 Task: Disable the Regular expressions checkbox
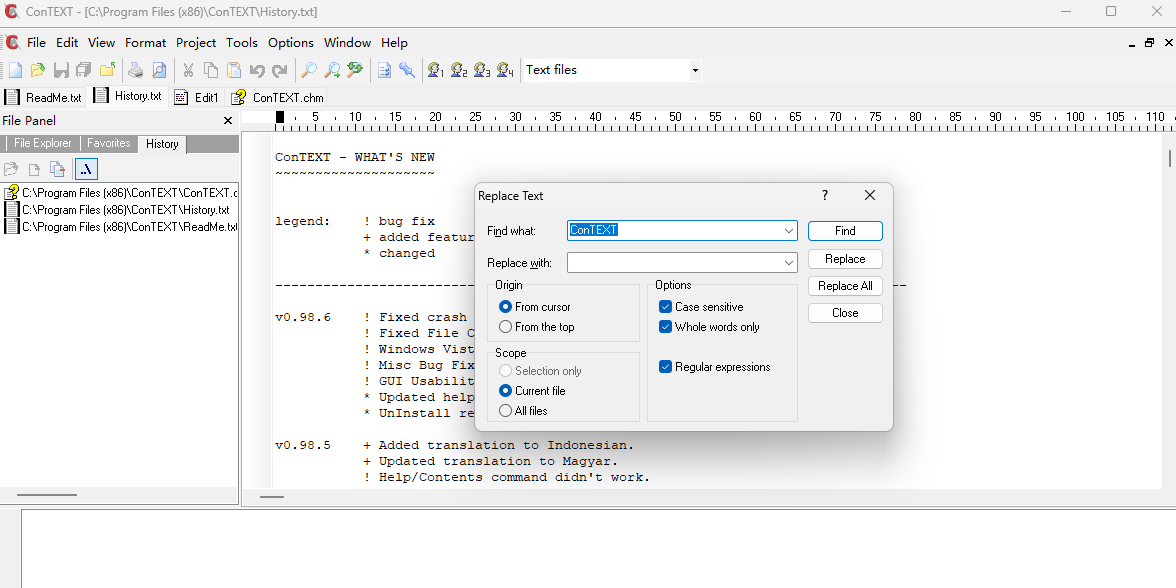coord(714,367)
